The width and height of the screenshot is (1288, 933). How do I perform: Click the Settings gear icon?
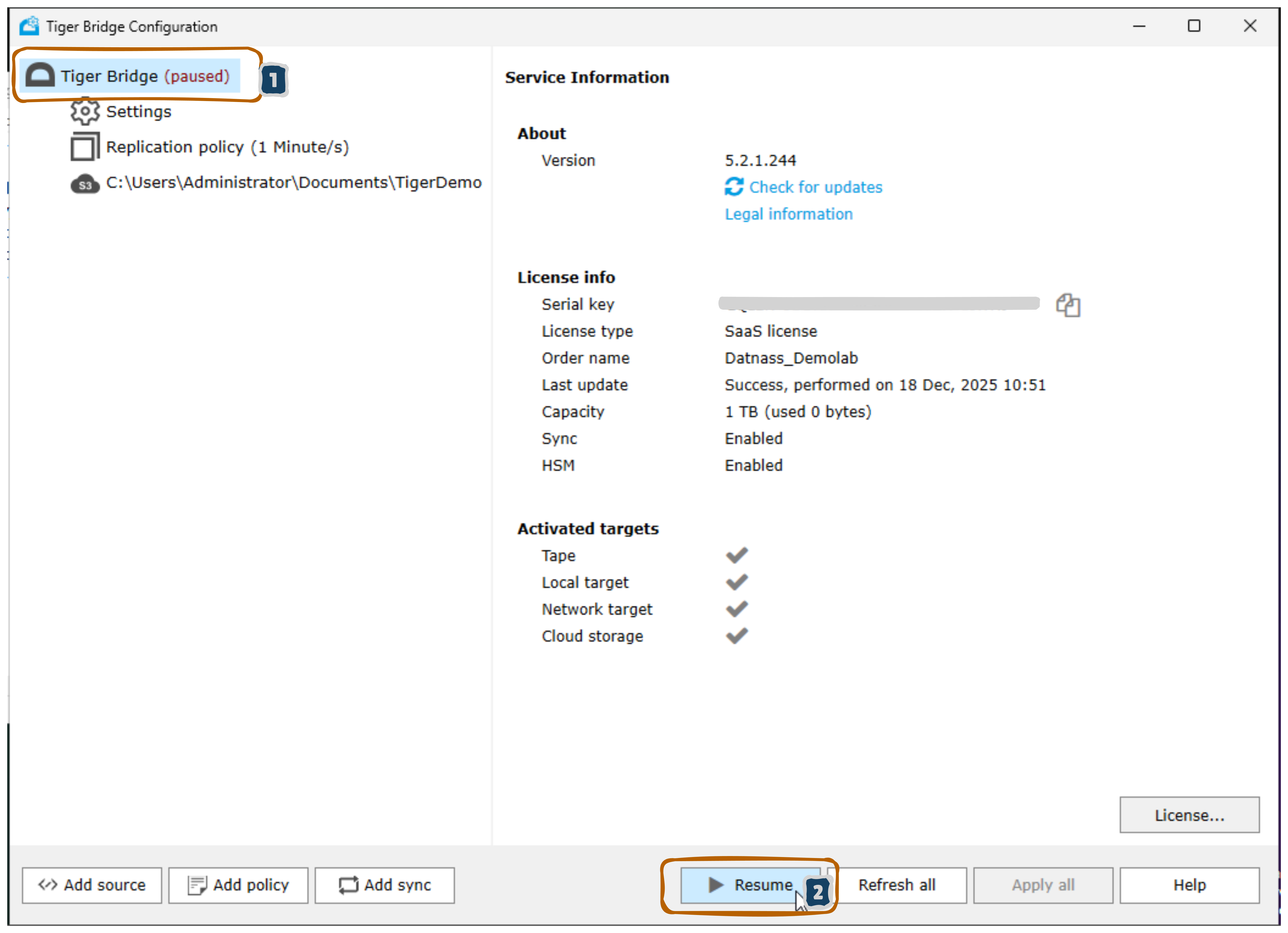coord(85,111)
